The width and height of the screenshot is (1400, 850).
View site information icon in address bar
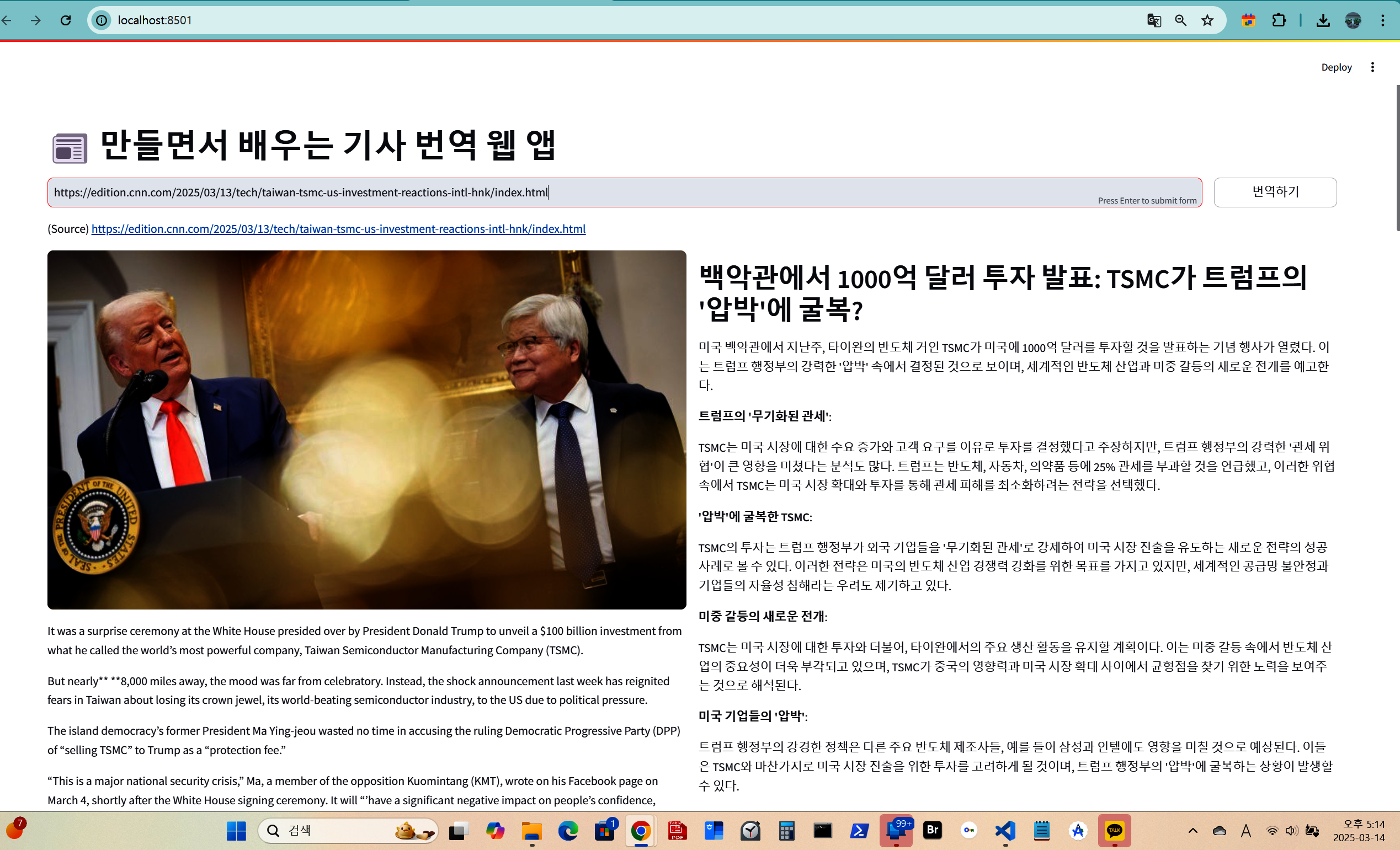[102, 20]
